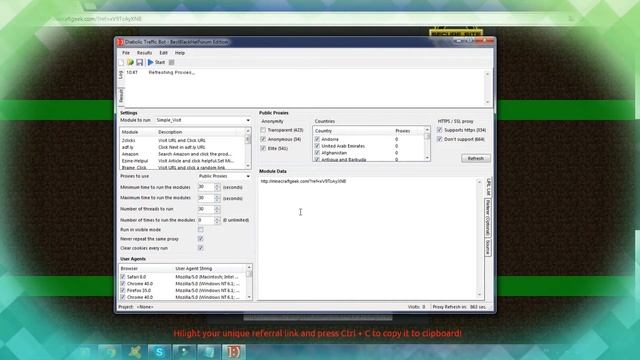Switch to the Referrer (Optional) side tab
The image size is (640, 360).
point(487,218)
